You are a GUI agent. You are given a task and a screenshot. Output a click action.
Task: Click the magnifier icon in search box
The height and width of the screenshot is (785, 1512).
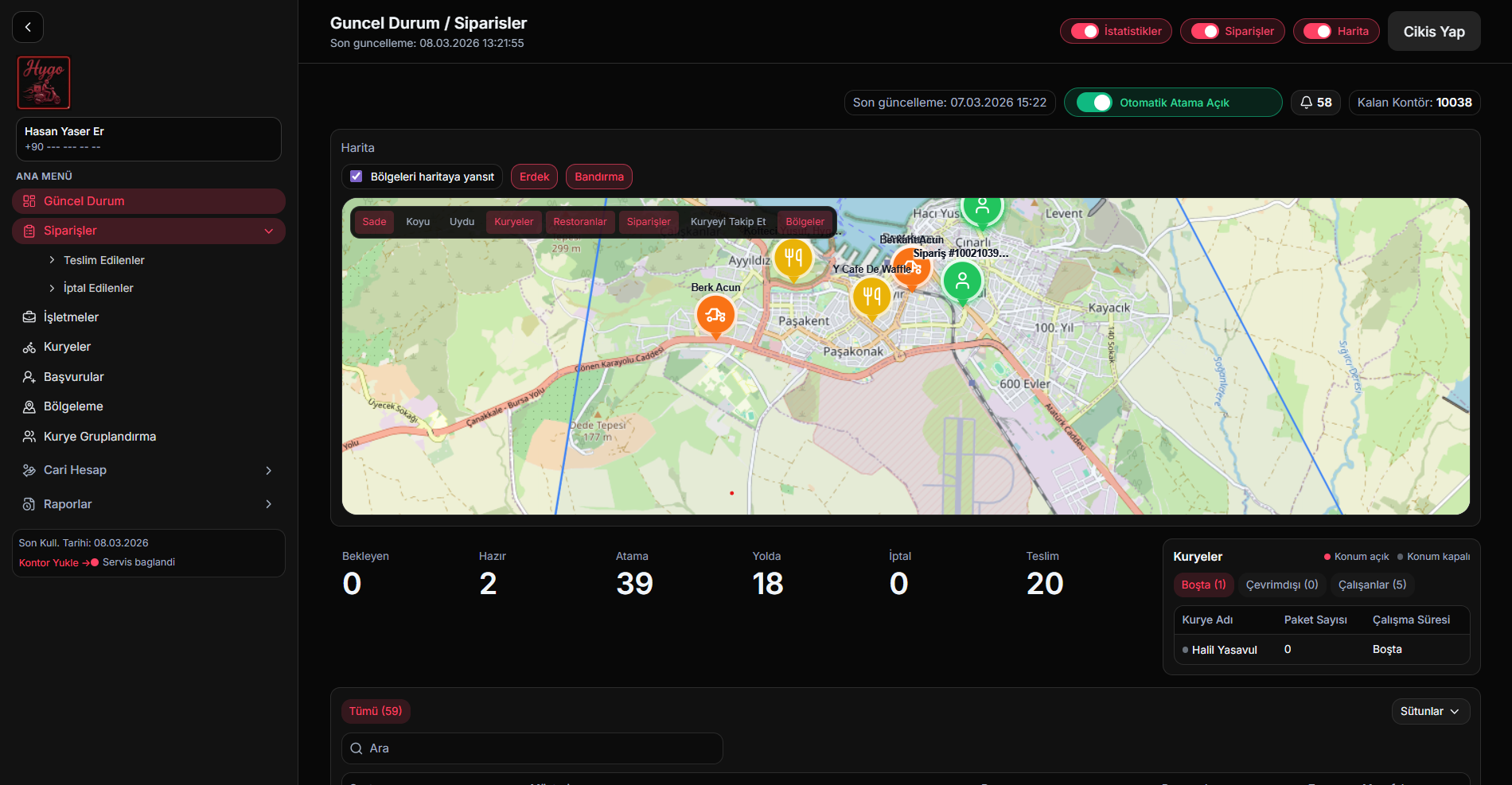tap(357, 748)
